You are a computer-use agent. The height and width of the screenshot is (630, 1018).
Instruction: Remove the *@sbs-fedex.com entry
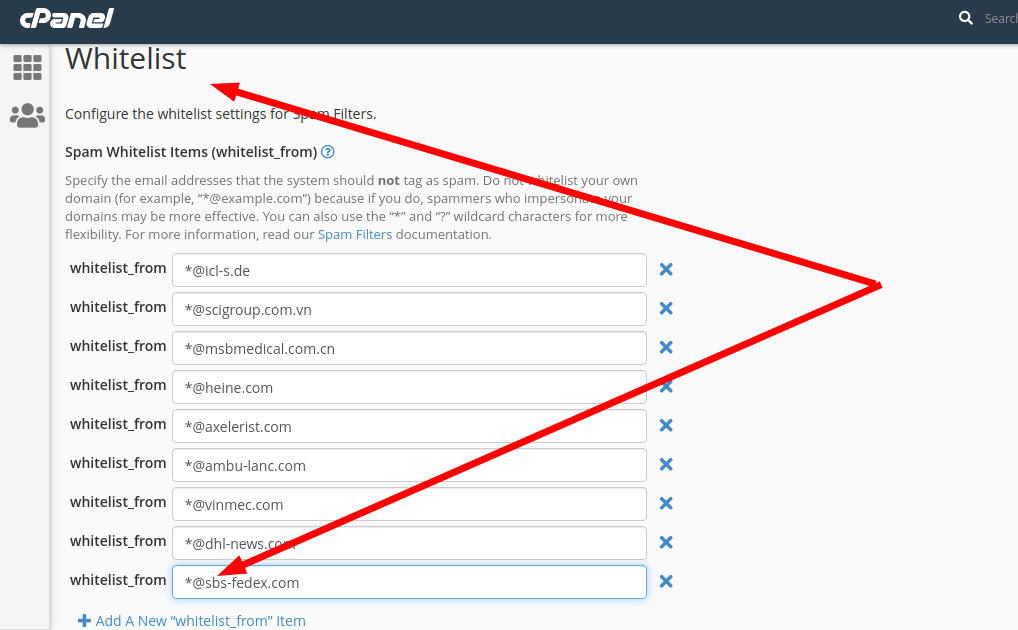click(666, 581)
